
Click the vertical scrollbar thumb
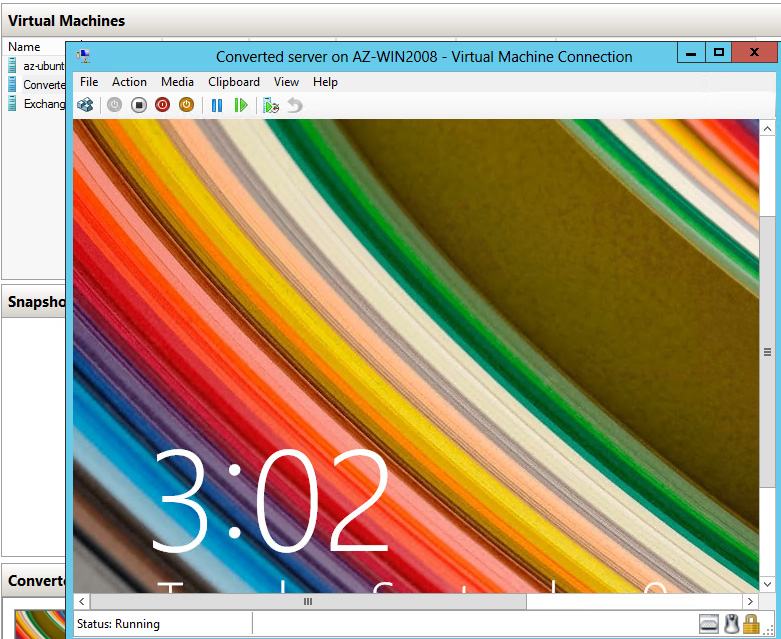tap(767, 352)
